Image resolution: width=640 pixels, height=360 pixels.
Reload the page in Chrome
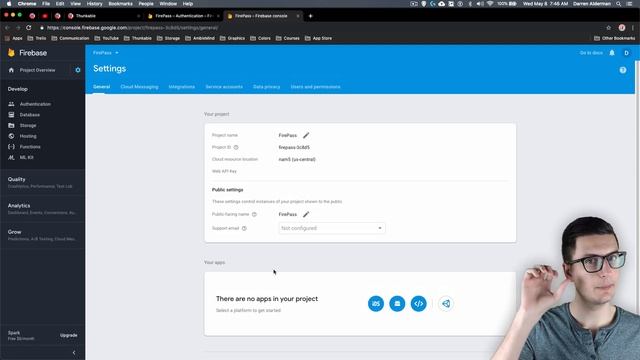[x=29, y=28]
